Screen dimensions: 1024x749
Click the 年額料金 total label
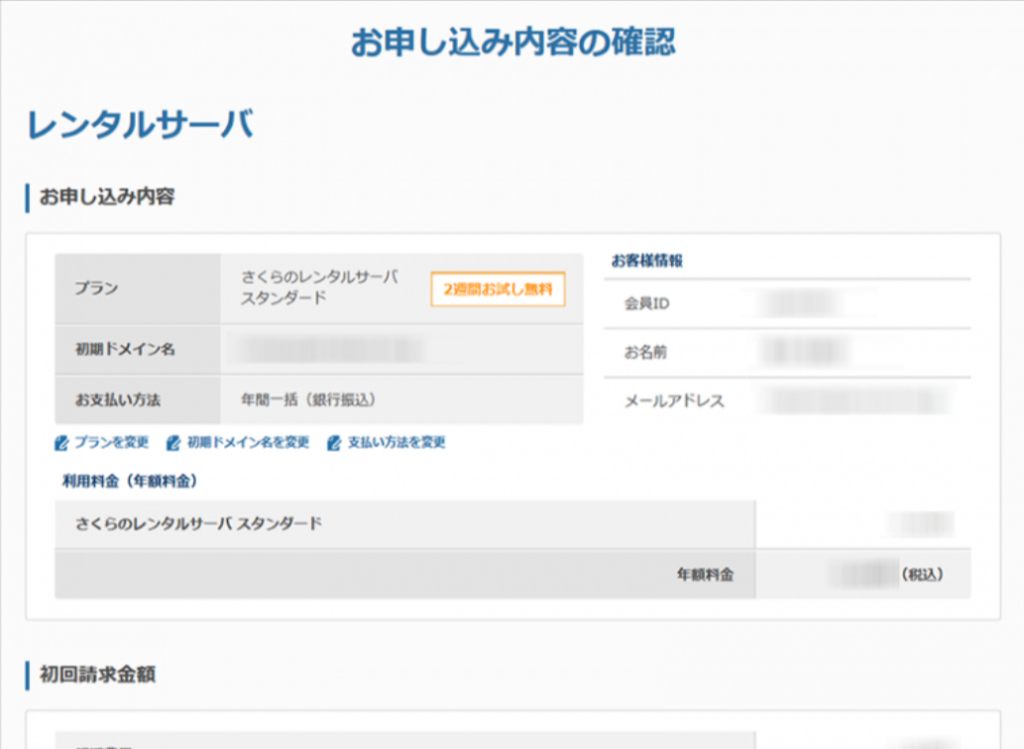pyautogui.click(x=705, y=575)
